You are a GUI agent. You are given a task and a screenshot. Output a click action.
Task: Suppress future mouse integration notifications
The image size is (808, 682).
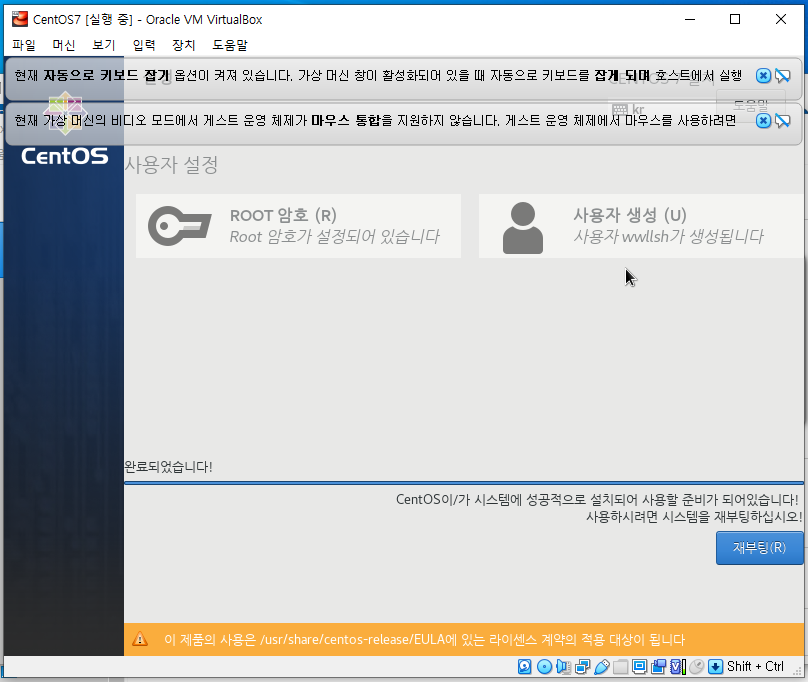(x=783, y=121)
